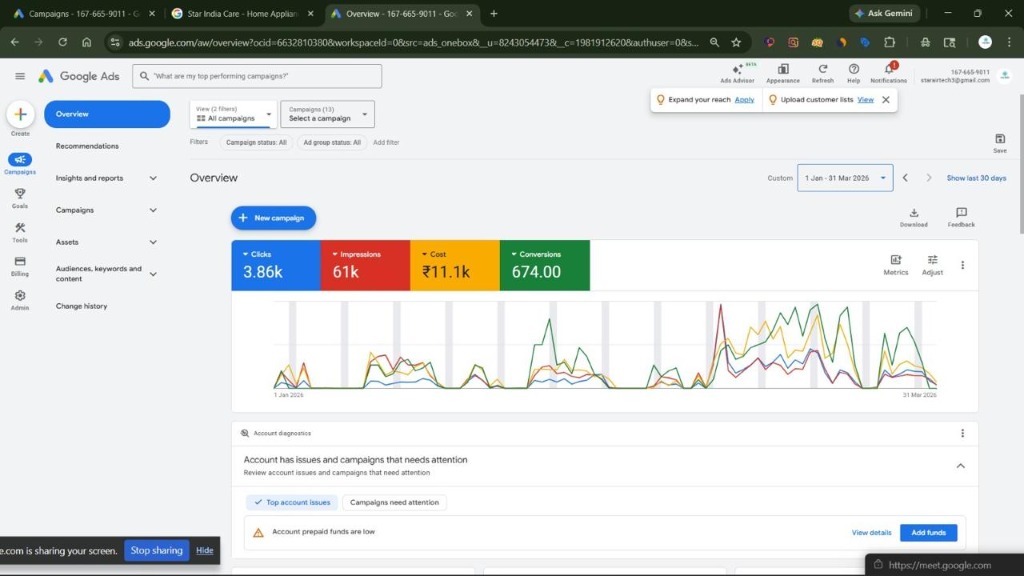This screenshot has height=576, width=1024.
Task: Click the Download icon above chart
Action: [x=913, y=213]
